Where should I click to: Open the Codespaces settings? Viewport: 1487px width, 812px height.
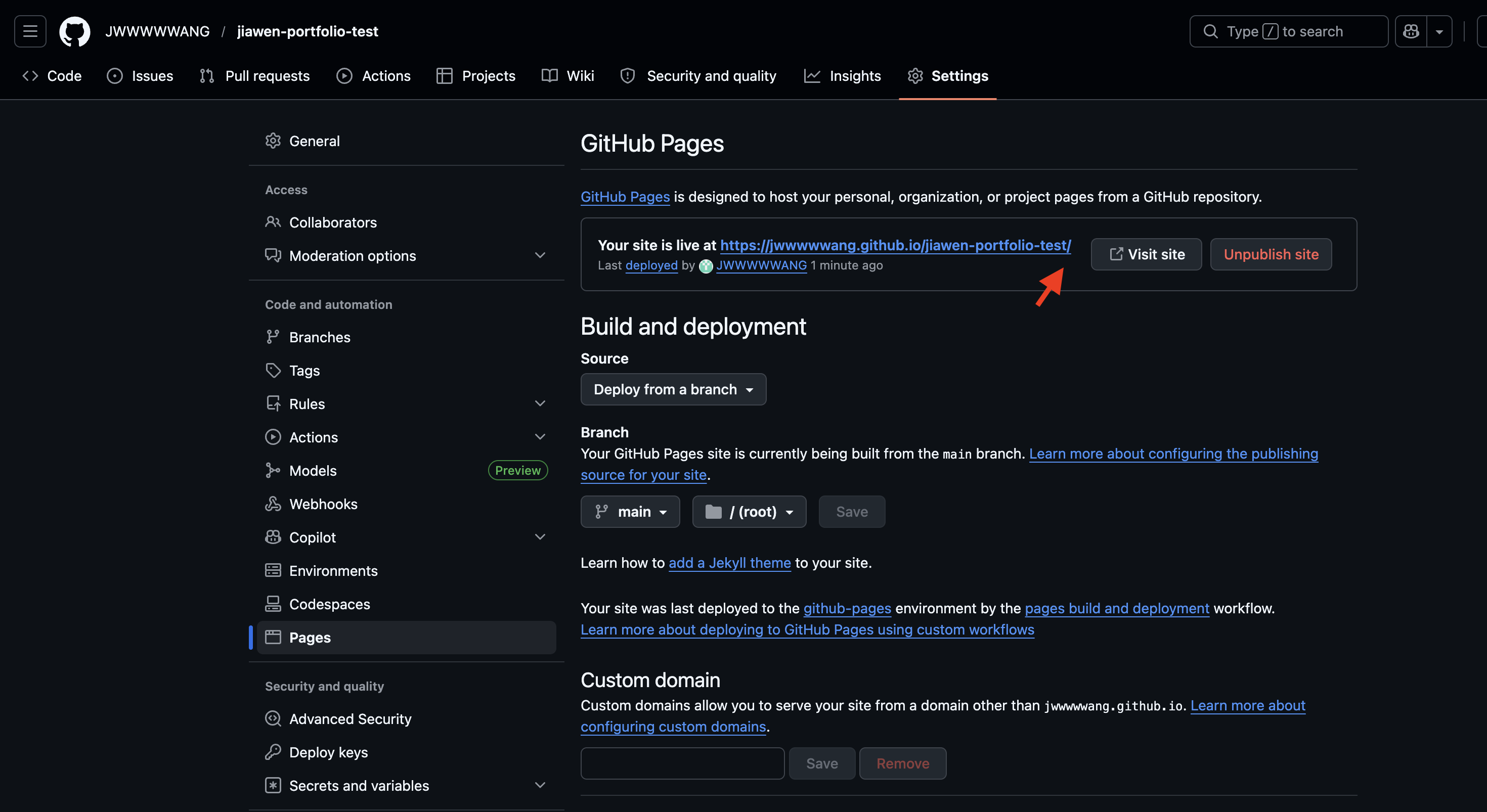coord(330,604)
